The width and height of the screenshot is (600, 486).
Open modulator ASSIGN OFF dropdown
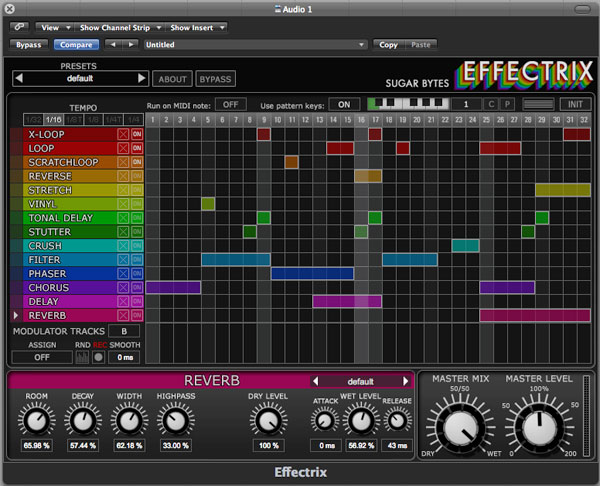click(x=42, y=357)
